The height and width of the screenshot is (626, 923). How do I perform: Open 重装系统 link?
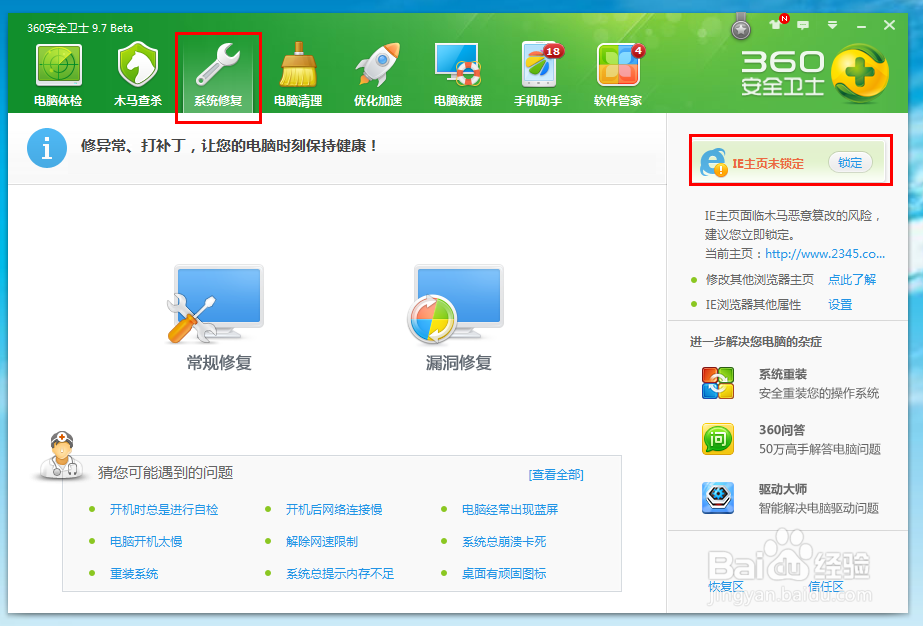click(134, 574)
